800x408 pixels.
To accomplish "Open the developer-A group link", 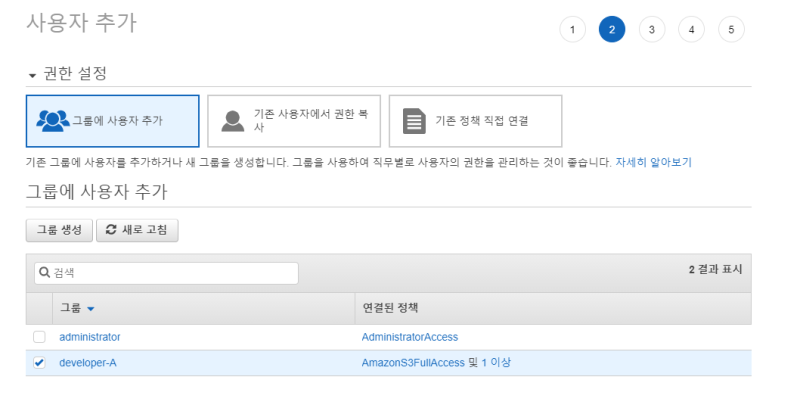I will click(88, 363).
